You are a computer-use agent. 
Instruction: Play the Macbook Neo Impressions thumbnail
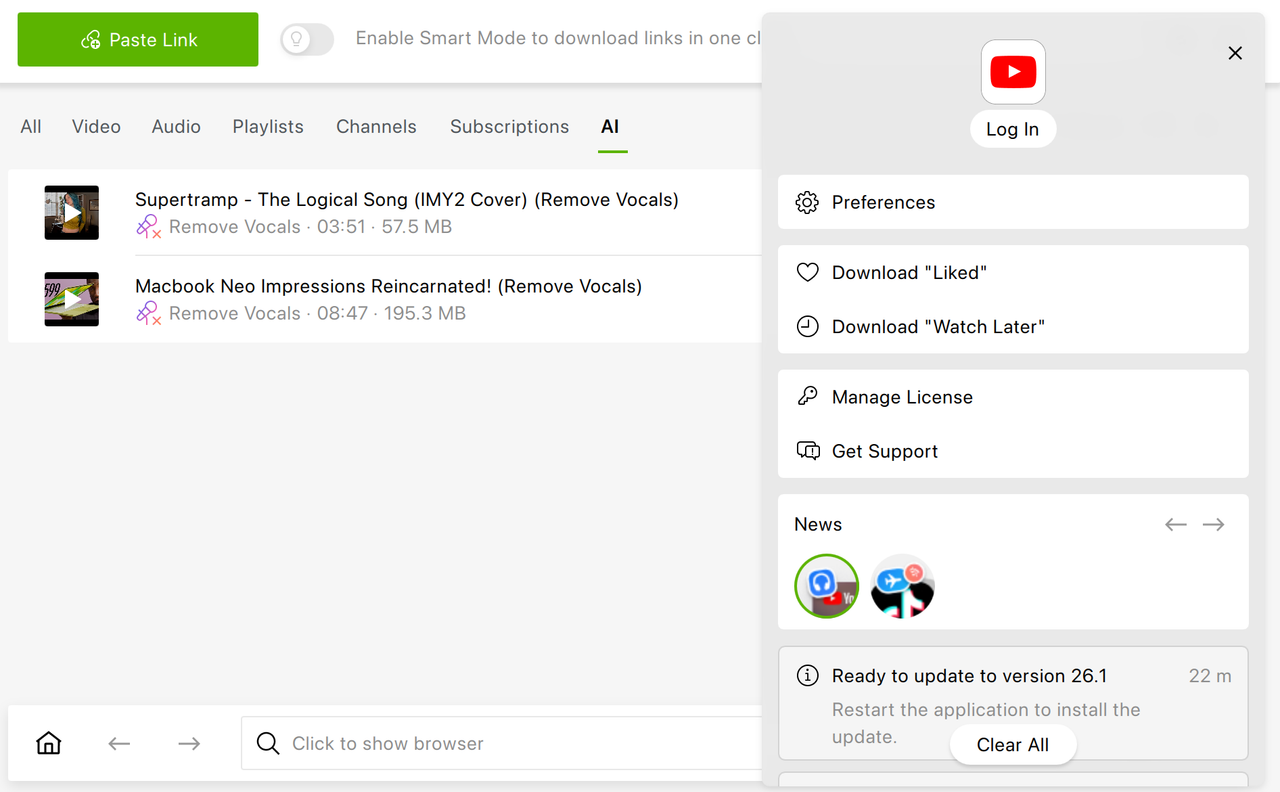point(72,299)
